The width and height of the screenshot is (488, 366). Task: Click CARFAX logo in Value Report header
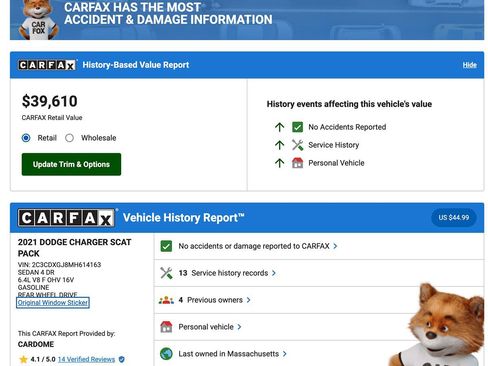[x=47, y=65]
